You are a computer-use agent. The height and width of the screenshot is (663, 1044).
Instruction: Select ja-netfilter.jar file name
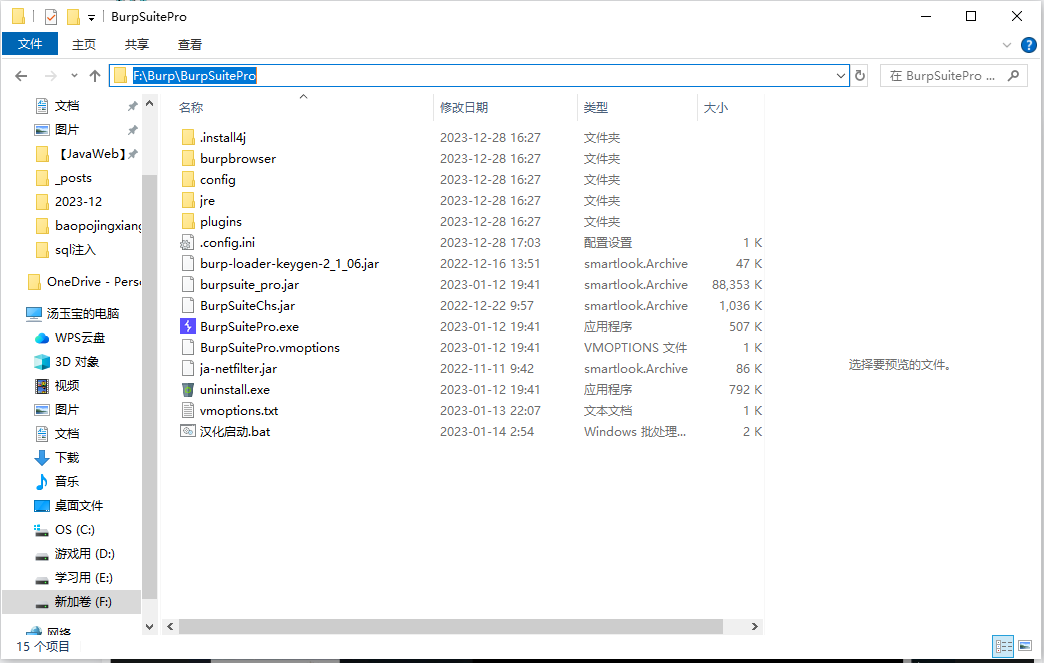click(238, 368)
